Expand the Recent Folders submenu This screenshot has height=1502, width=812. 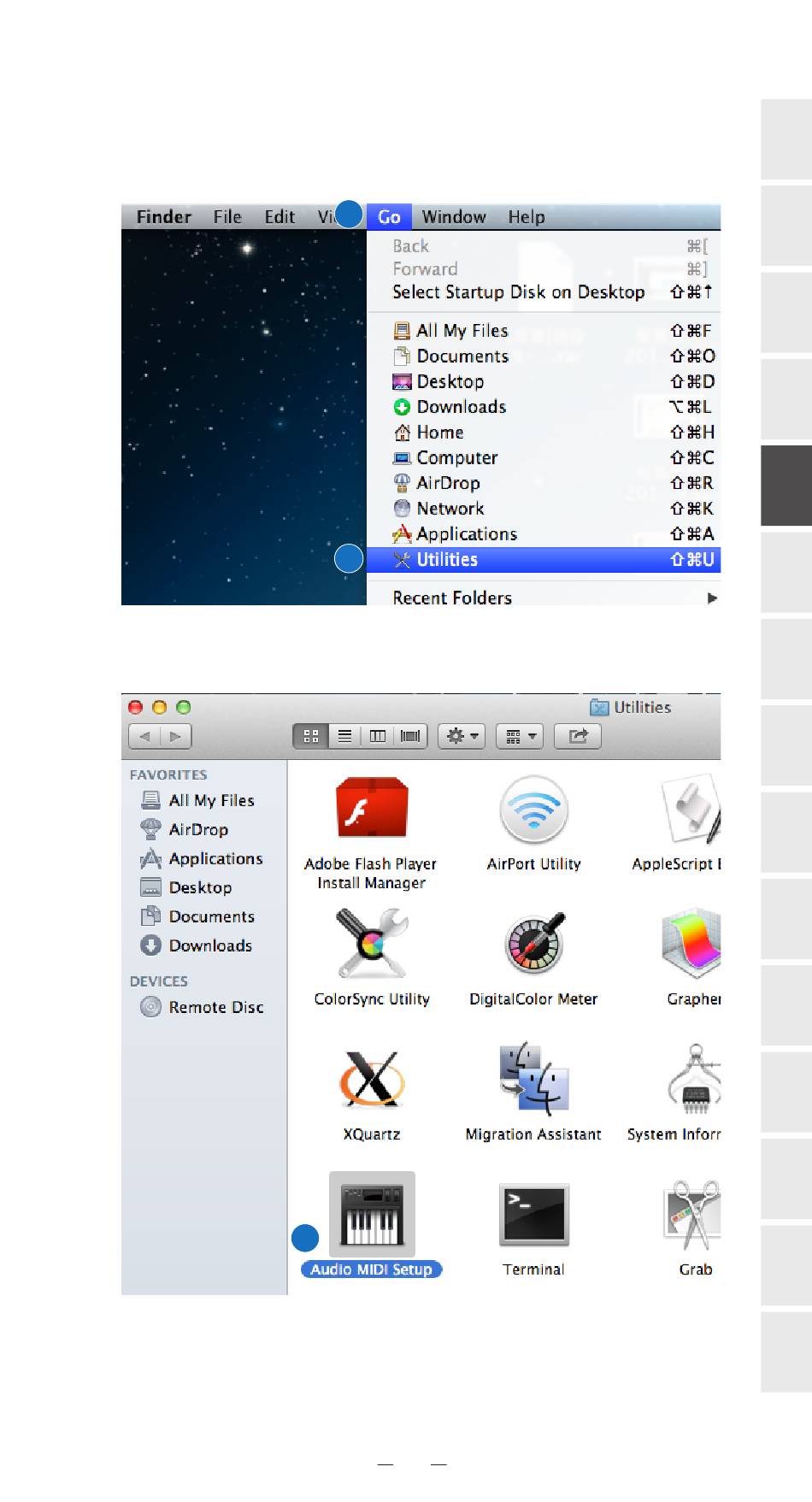point(544,598)
